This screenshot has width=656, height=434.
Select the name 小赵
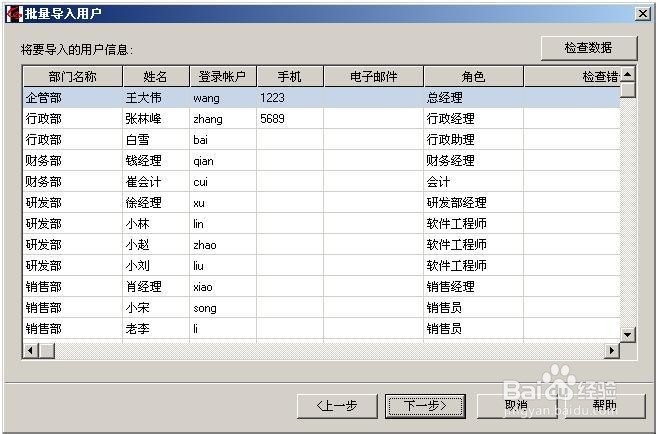tap(137, 244)
